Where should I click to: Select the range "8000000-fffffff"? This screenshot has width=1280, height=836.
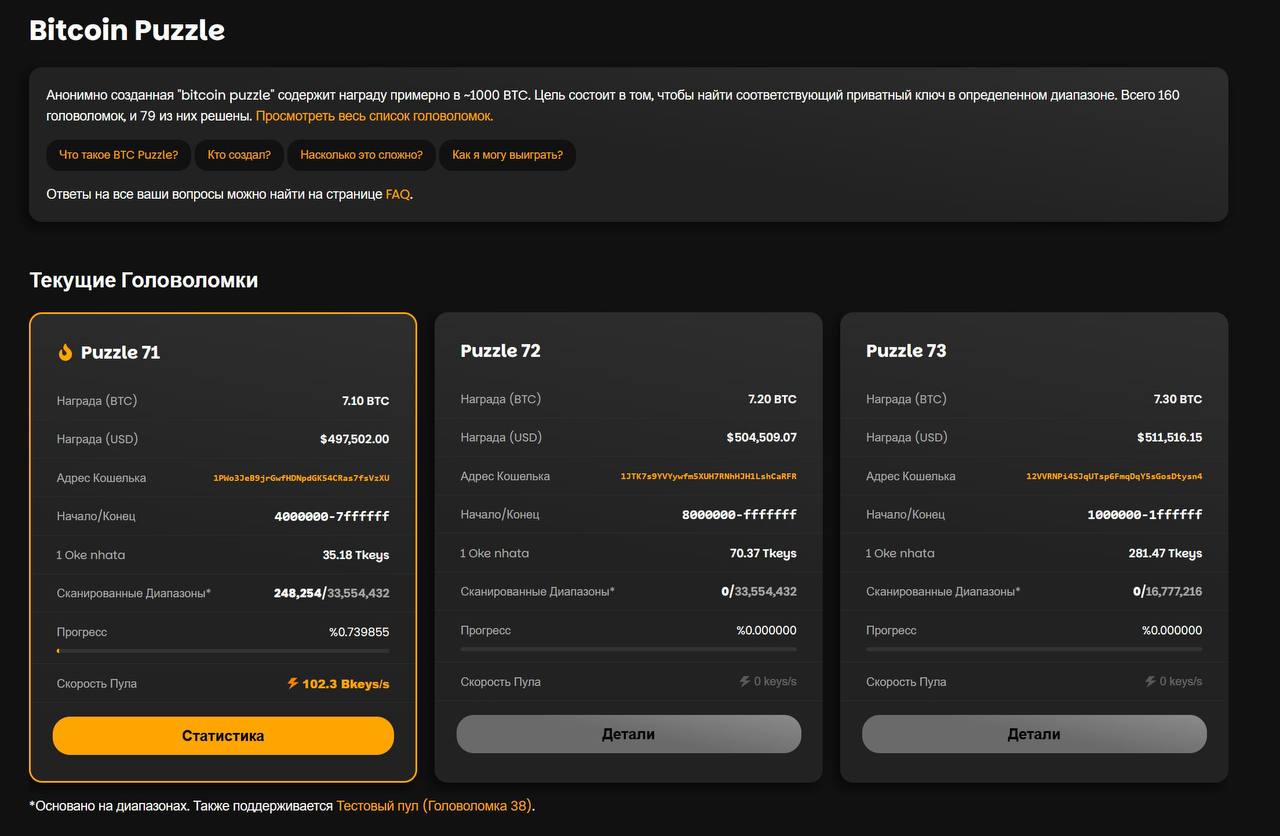739,514
